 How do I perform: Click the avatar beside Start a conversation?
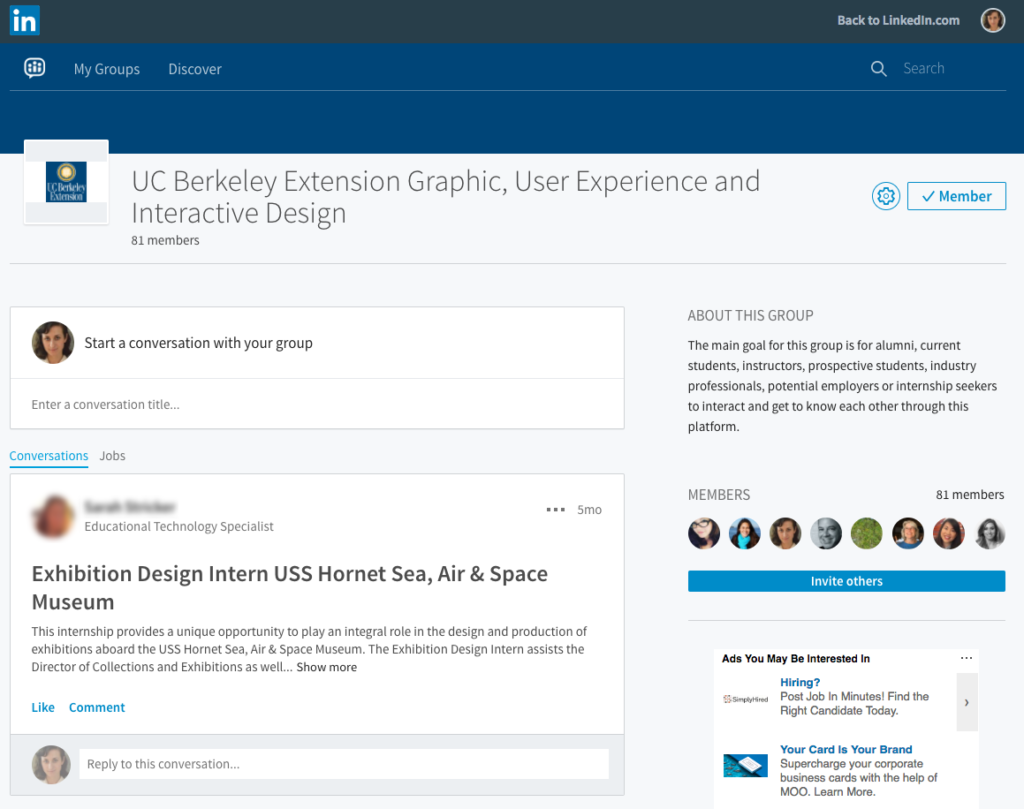tap(53, 342)
